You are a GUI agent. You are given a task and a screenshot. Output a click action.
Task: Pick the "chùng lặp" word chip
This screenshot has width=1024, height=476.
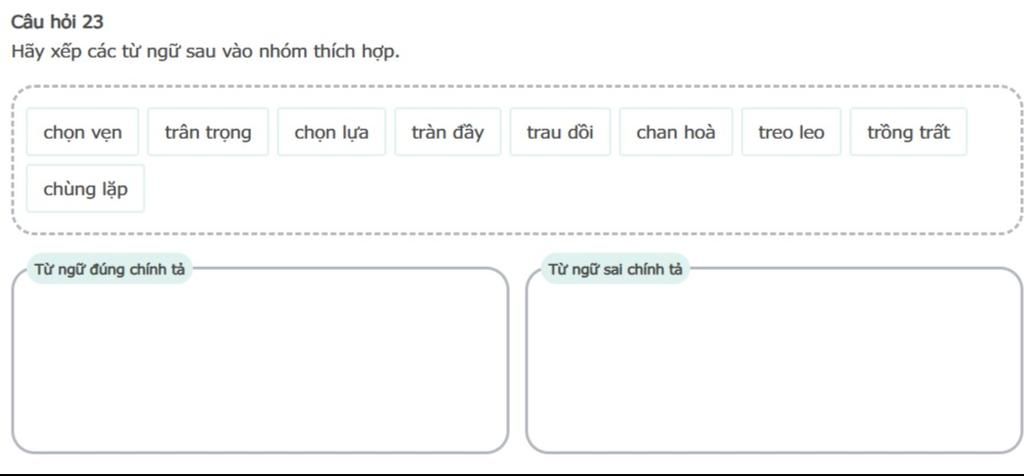[85, 189]
